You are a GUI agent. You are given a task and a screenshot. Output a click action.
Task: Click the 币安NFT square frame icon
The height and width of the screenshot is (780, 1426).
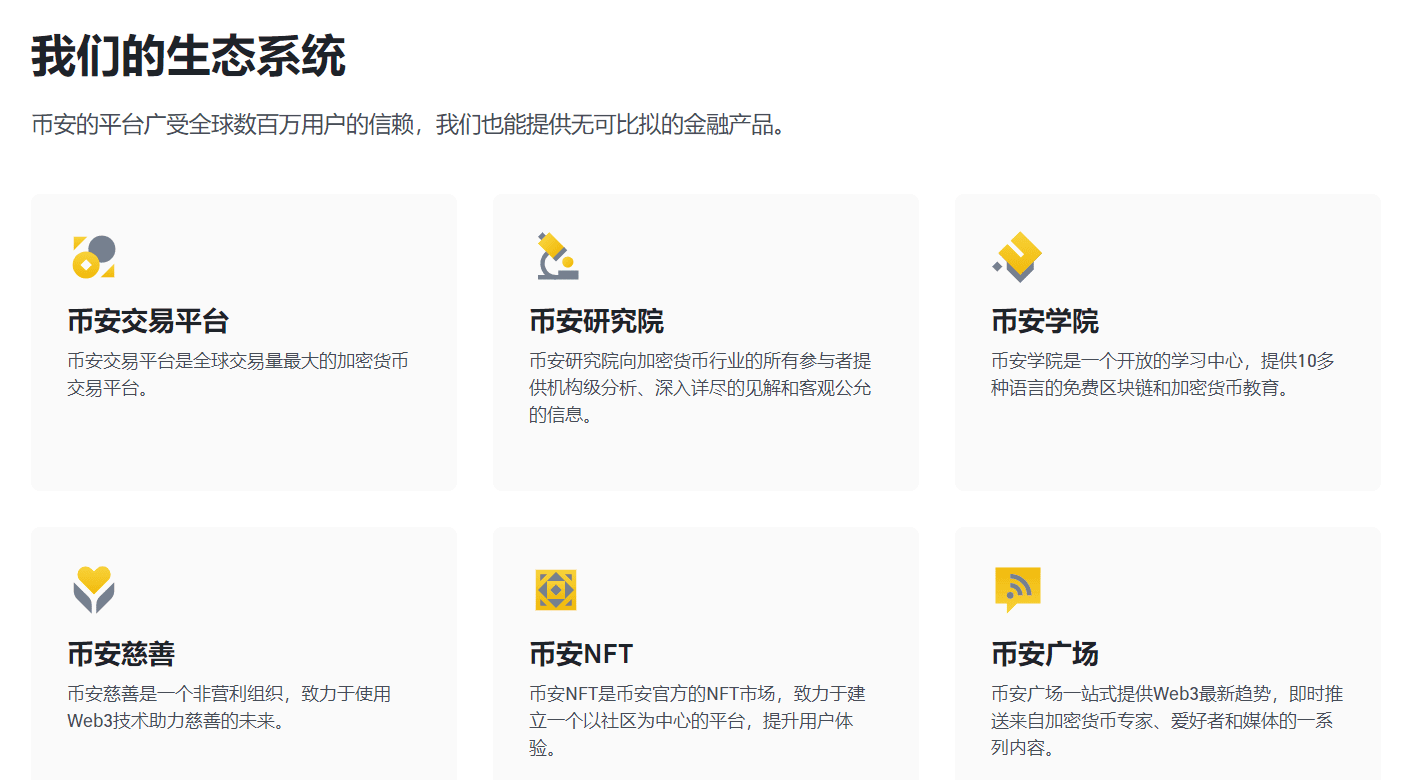[556, 589]
